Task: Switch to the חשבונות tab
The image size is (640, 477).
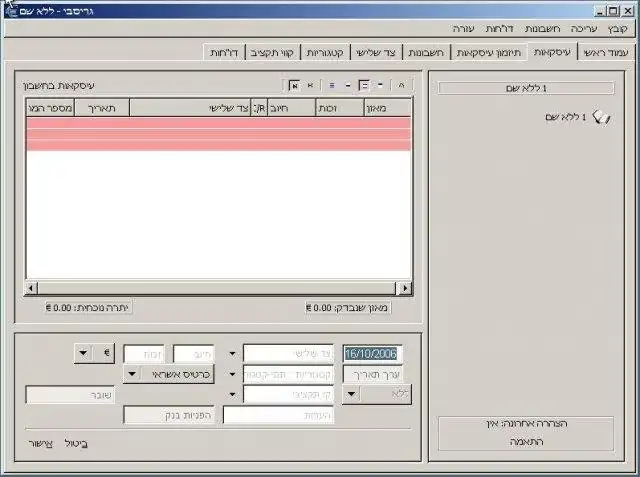Action: [426, 53]
